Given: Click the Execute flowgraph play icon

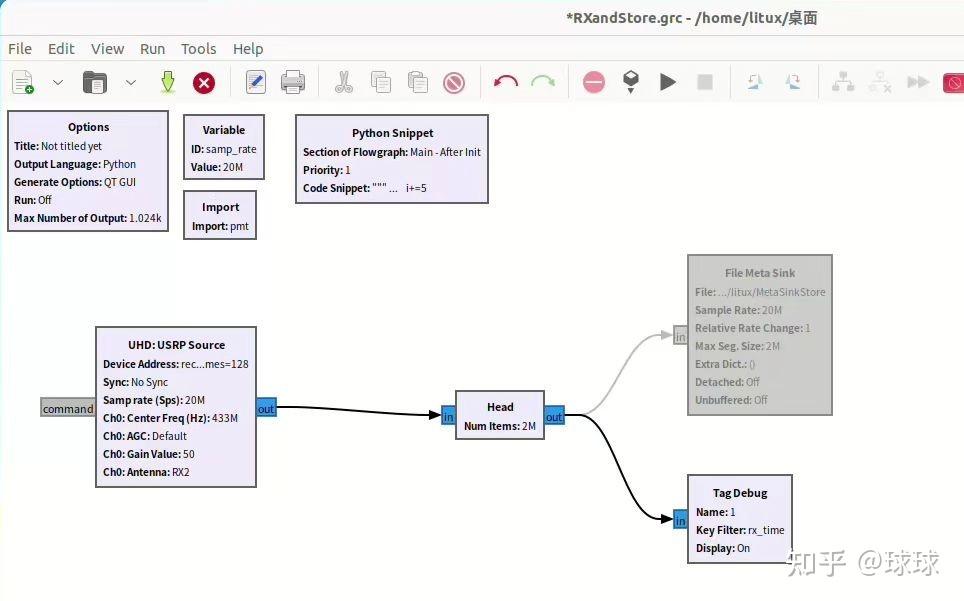Looking at the screenshot, I should pos(667,82).
